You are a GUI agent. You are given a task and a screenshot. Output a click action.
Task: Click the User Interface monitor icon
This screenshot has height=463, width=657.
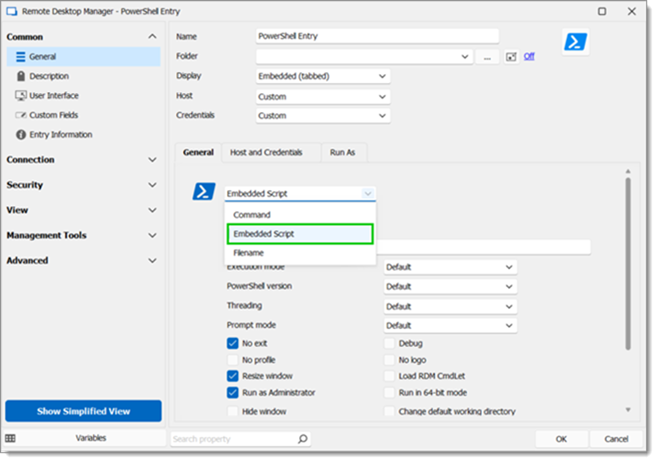click(21, 96)
